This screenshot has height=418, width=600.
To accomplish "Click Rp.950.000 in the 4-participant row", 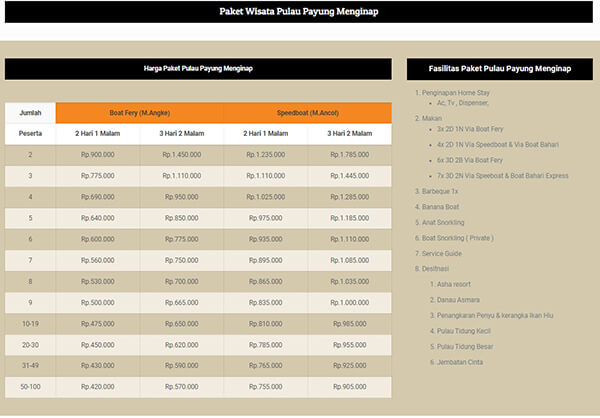I will [182, 197].
